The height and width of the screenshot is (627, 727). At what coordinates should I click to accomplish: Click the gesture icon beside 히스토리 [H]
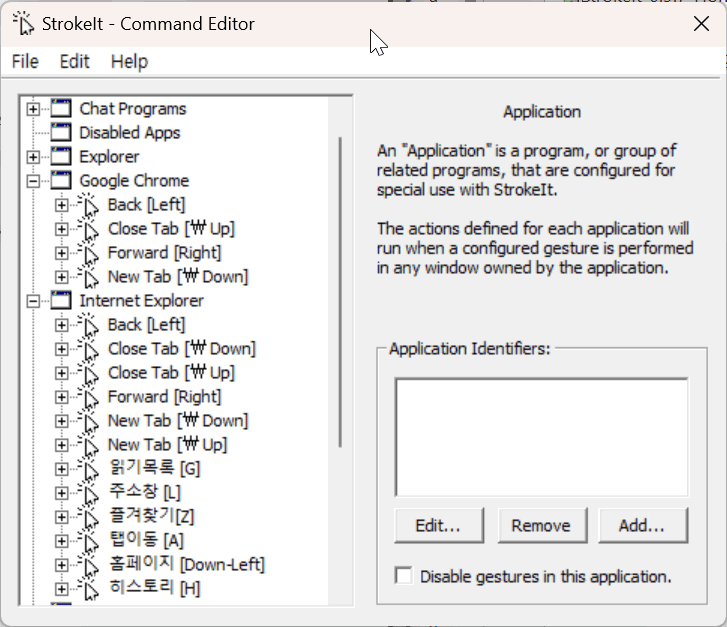click(88, 589)
